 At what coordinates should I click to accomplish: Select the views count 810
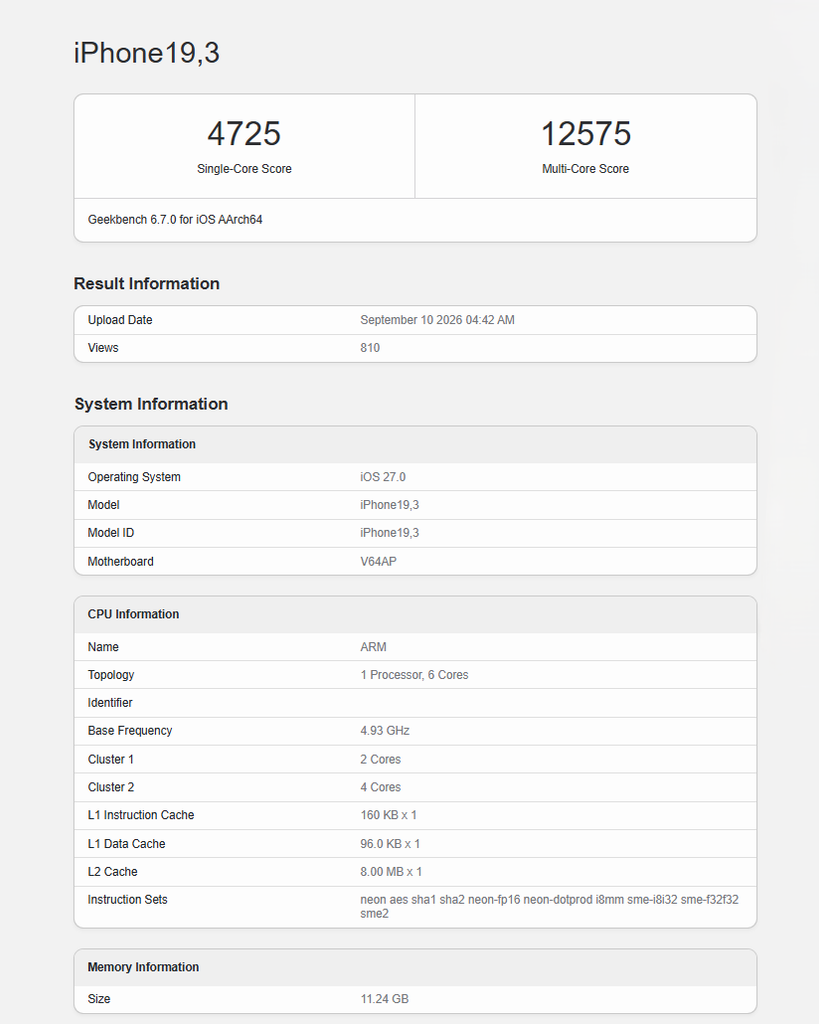(x=370, y=347)
